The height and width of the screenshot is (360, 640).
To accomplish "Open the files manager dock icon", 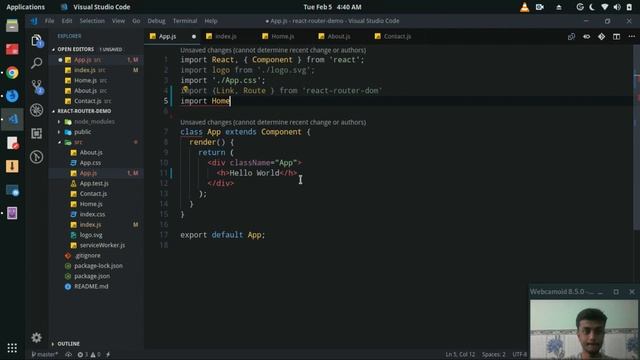I will (12, 26).
